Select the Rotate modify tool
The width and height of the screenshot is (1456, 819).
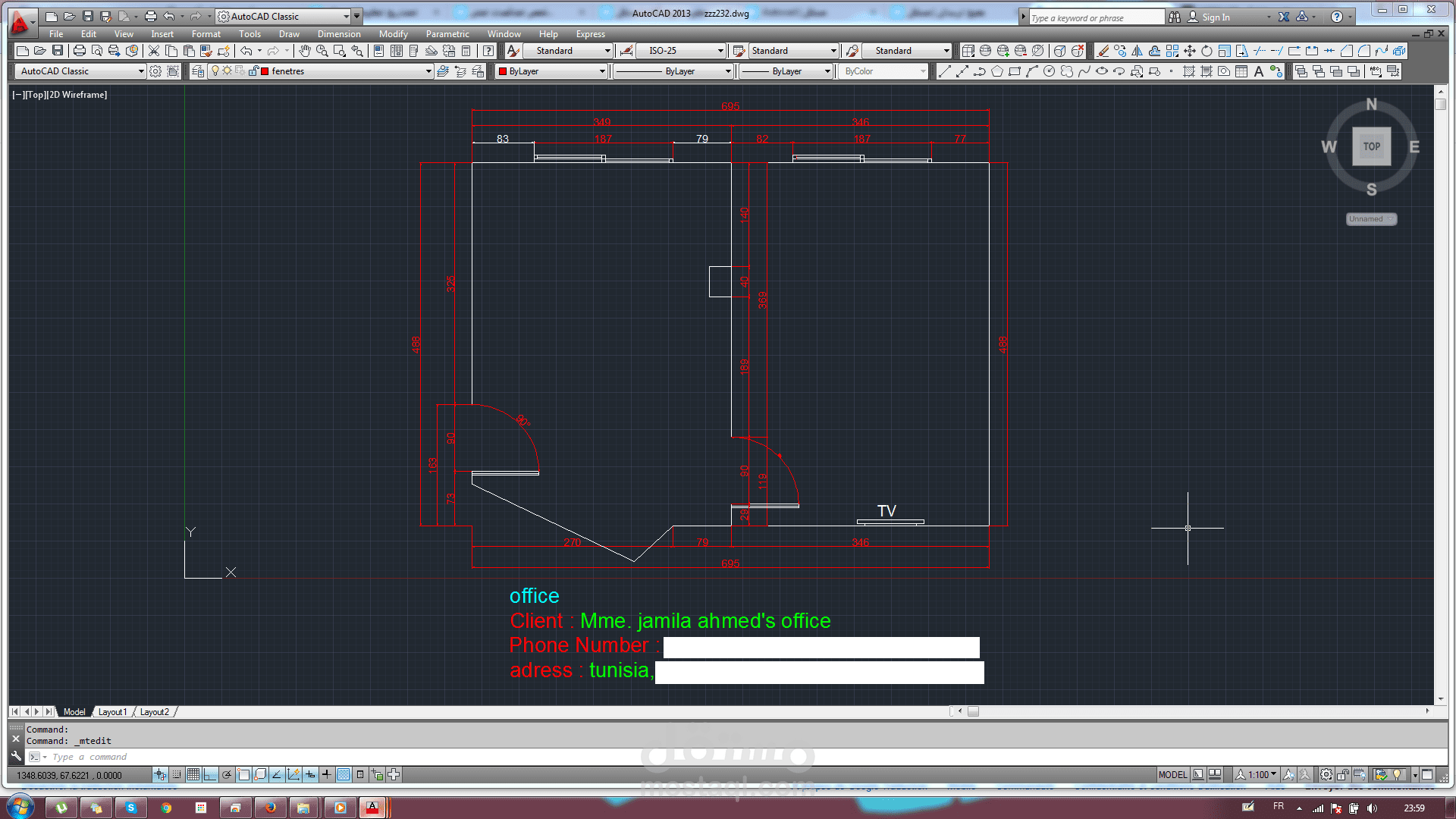(x=1207, y=51)
